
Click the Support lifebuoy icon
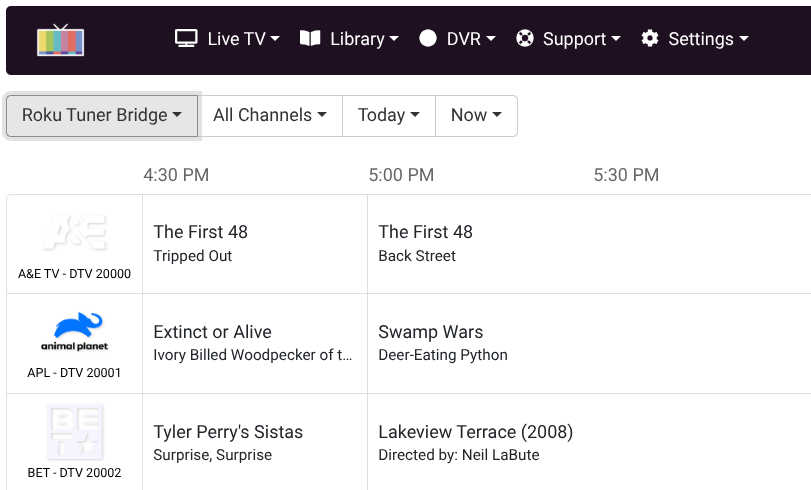pyautogui.click(x=525, y=39)
